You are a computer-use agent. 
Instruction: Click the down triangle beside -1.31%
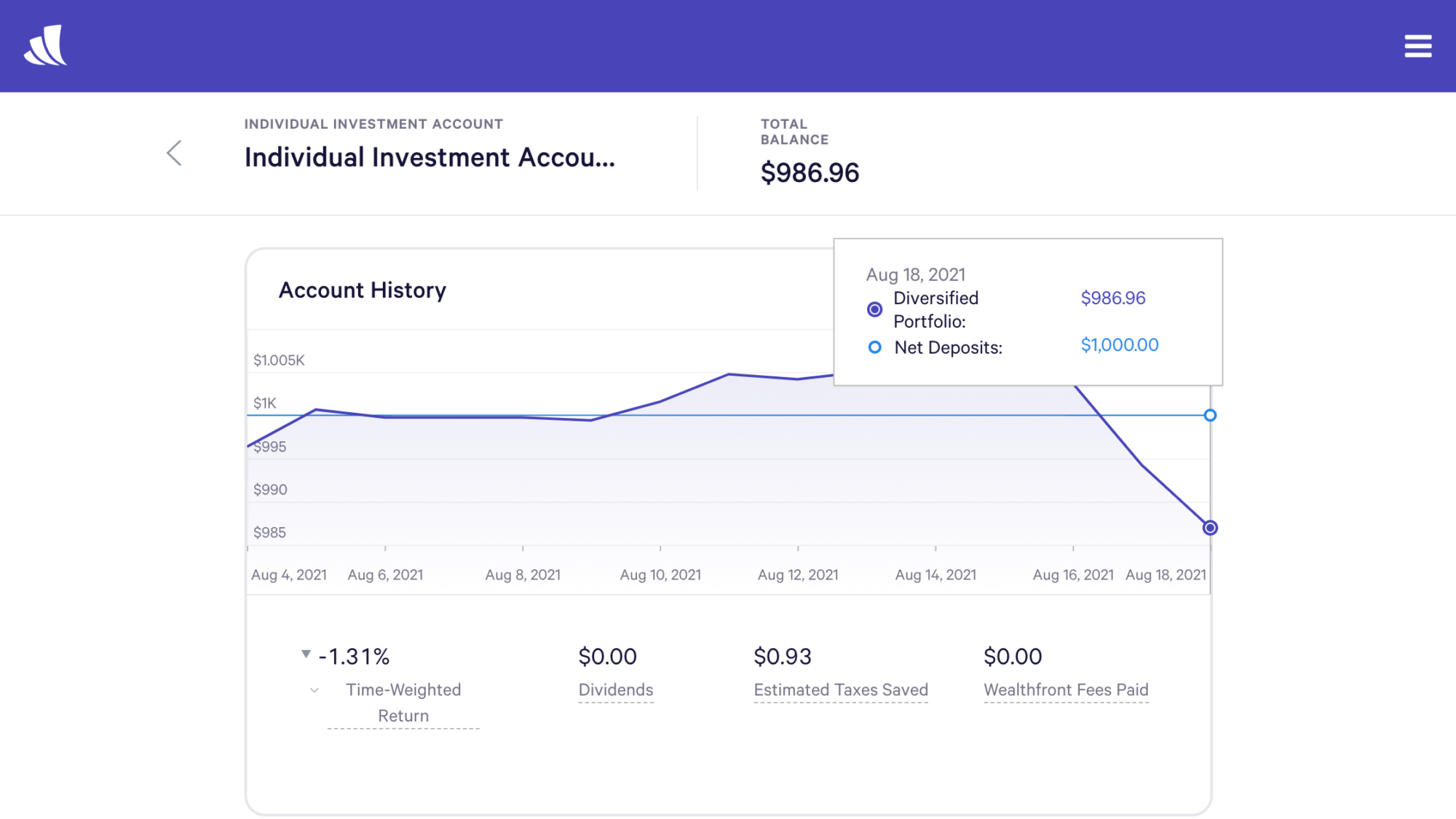click(x=306, y=654)
